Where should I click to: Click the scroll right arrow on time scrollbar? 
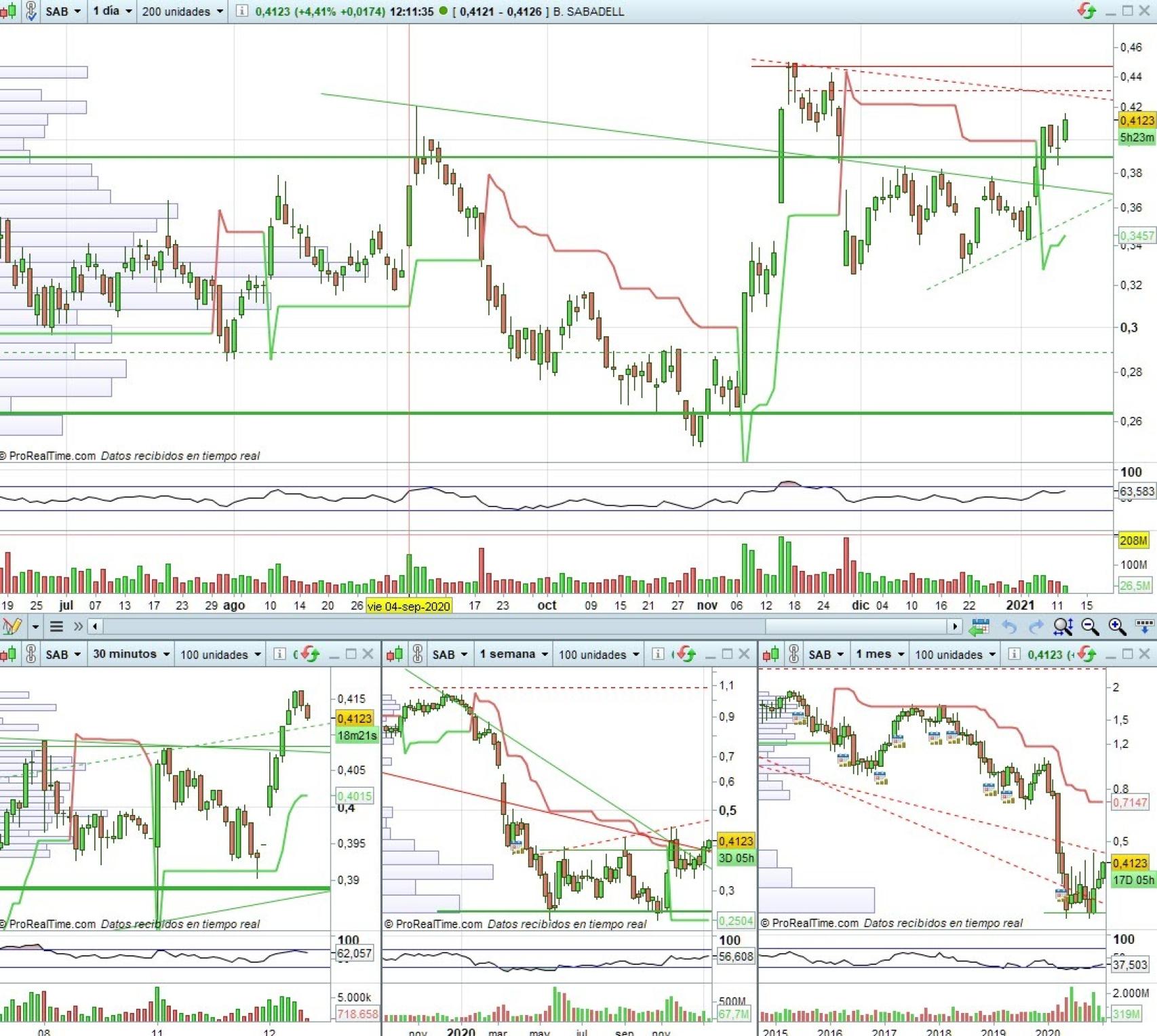pos(955,626)
